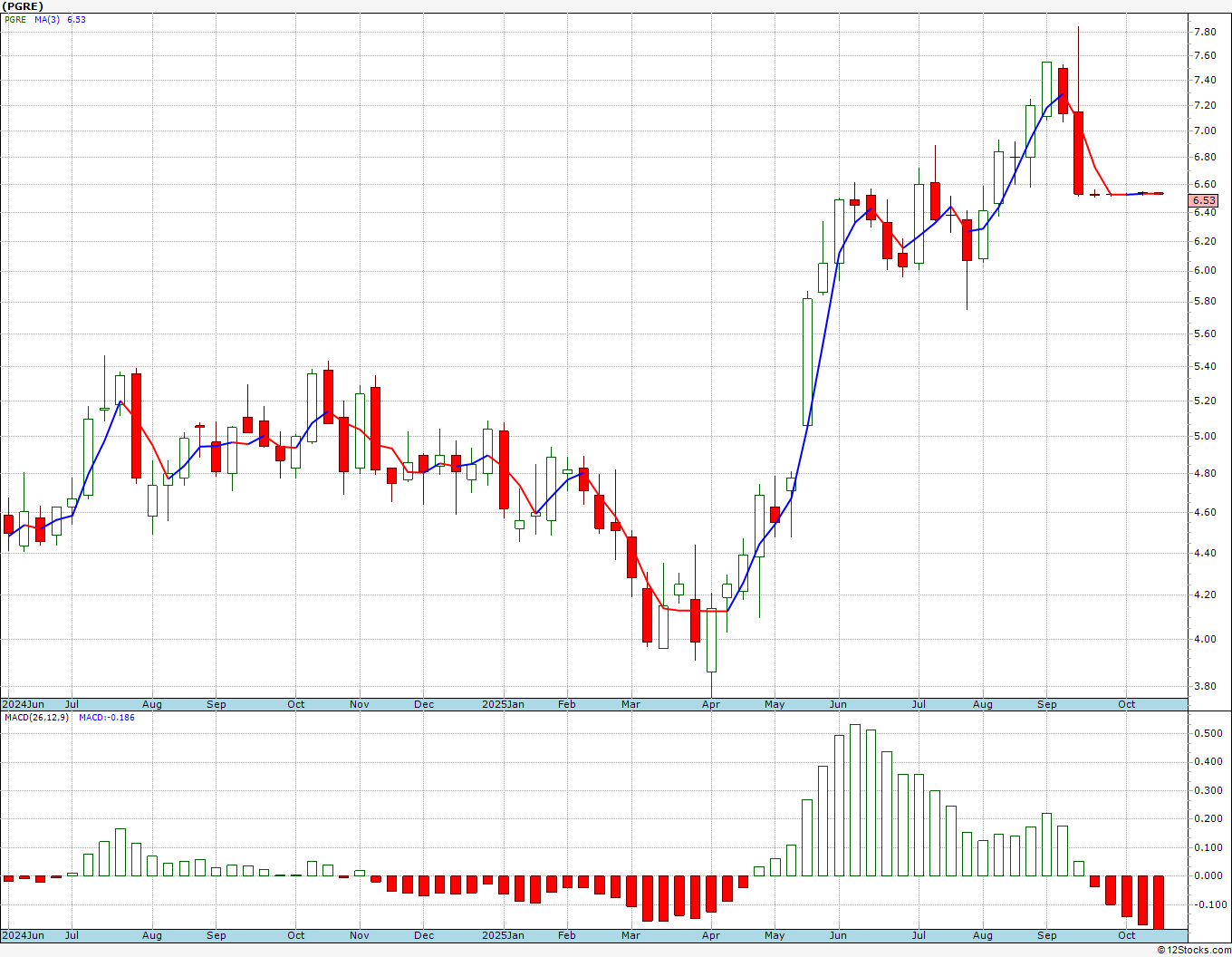Click the 0.300 MACD axis label

1208,790
